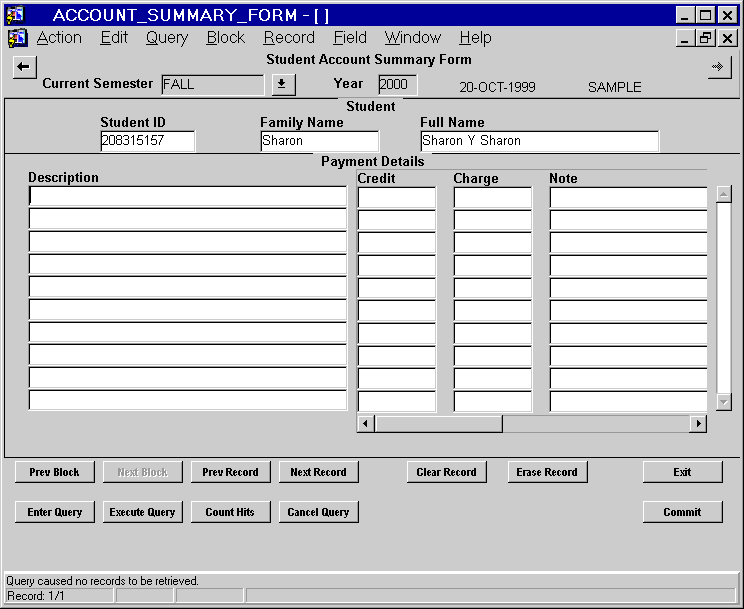Click the SAMPLE text
Screen dimensions: 744x609
[614, 87]
